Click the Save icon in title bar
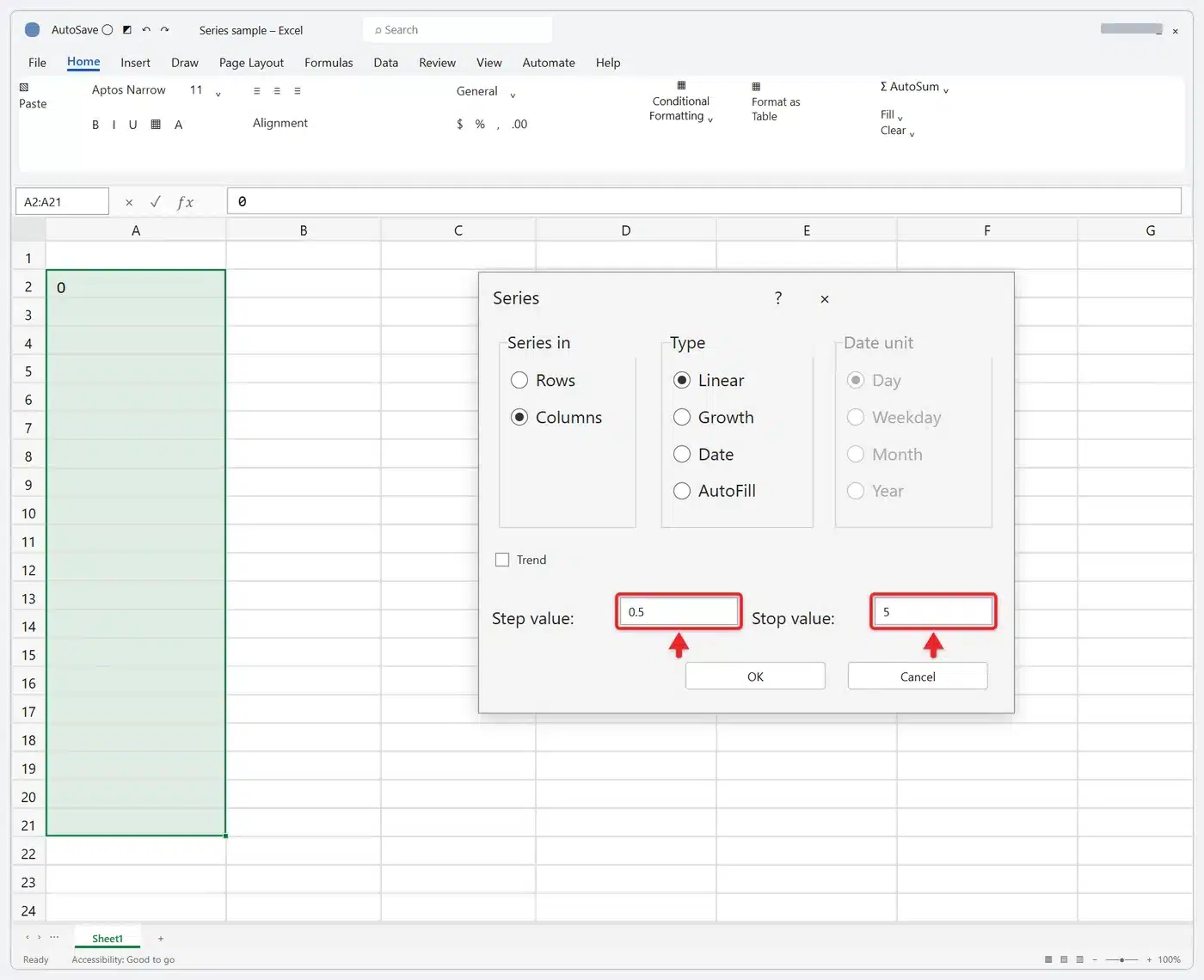 pos(127,30)
